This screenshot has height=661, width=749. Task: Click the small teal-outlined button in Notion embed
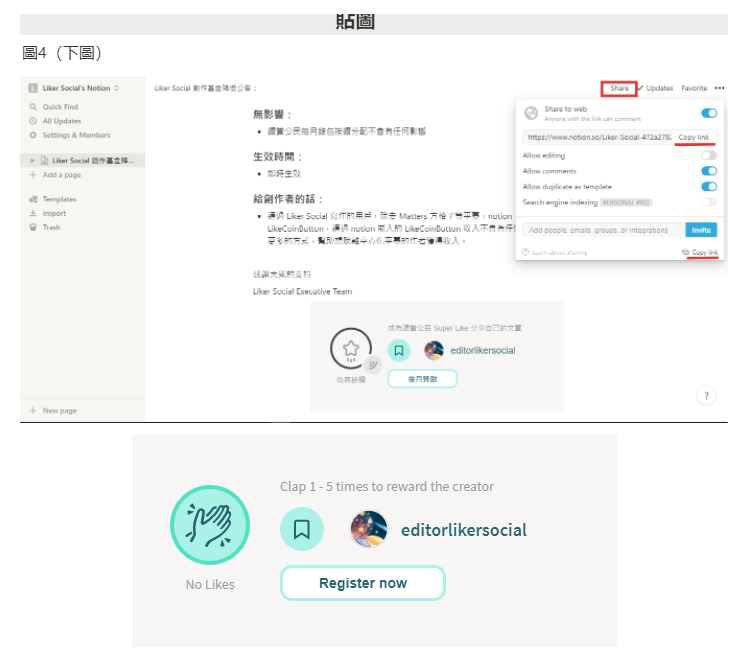tap(422, 379)
